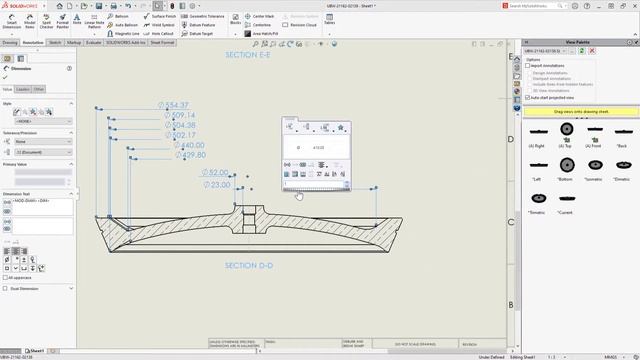640x360 pixels.
Task: Confirm the Dimension with the green checkmark
Action: pos(5,78)
